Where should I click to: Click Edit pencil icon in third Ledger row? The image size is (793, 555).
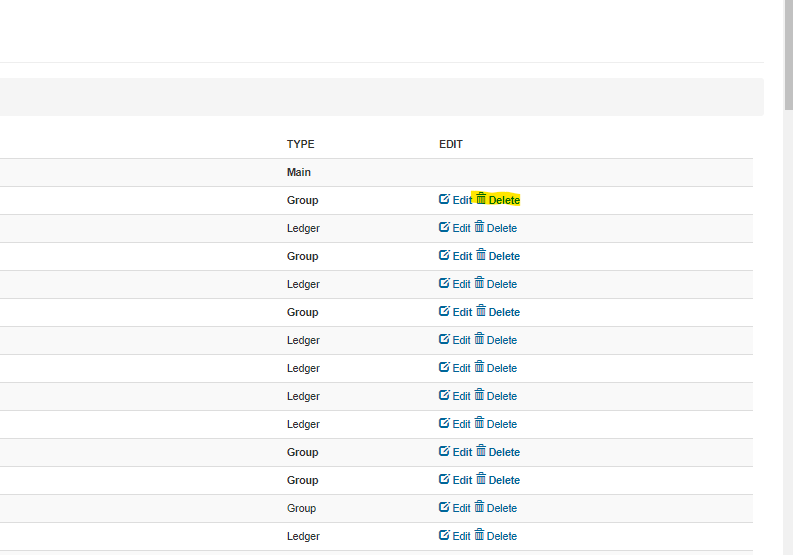click(445, 339)
